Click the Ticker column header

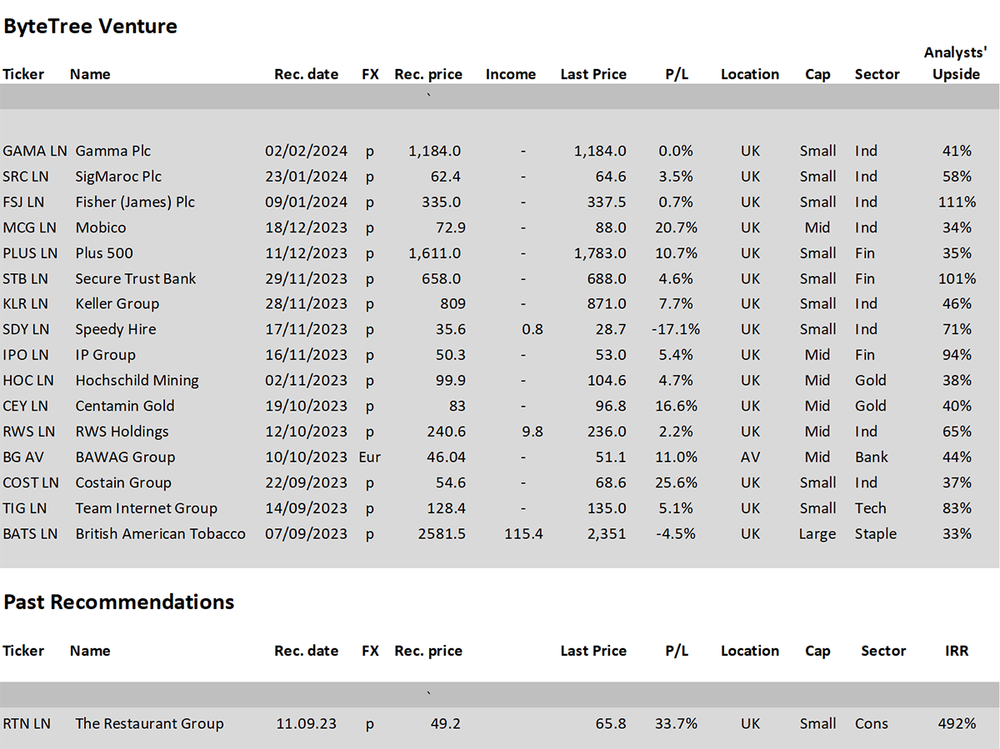pyautogui.click(x=23, y=73)
